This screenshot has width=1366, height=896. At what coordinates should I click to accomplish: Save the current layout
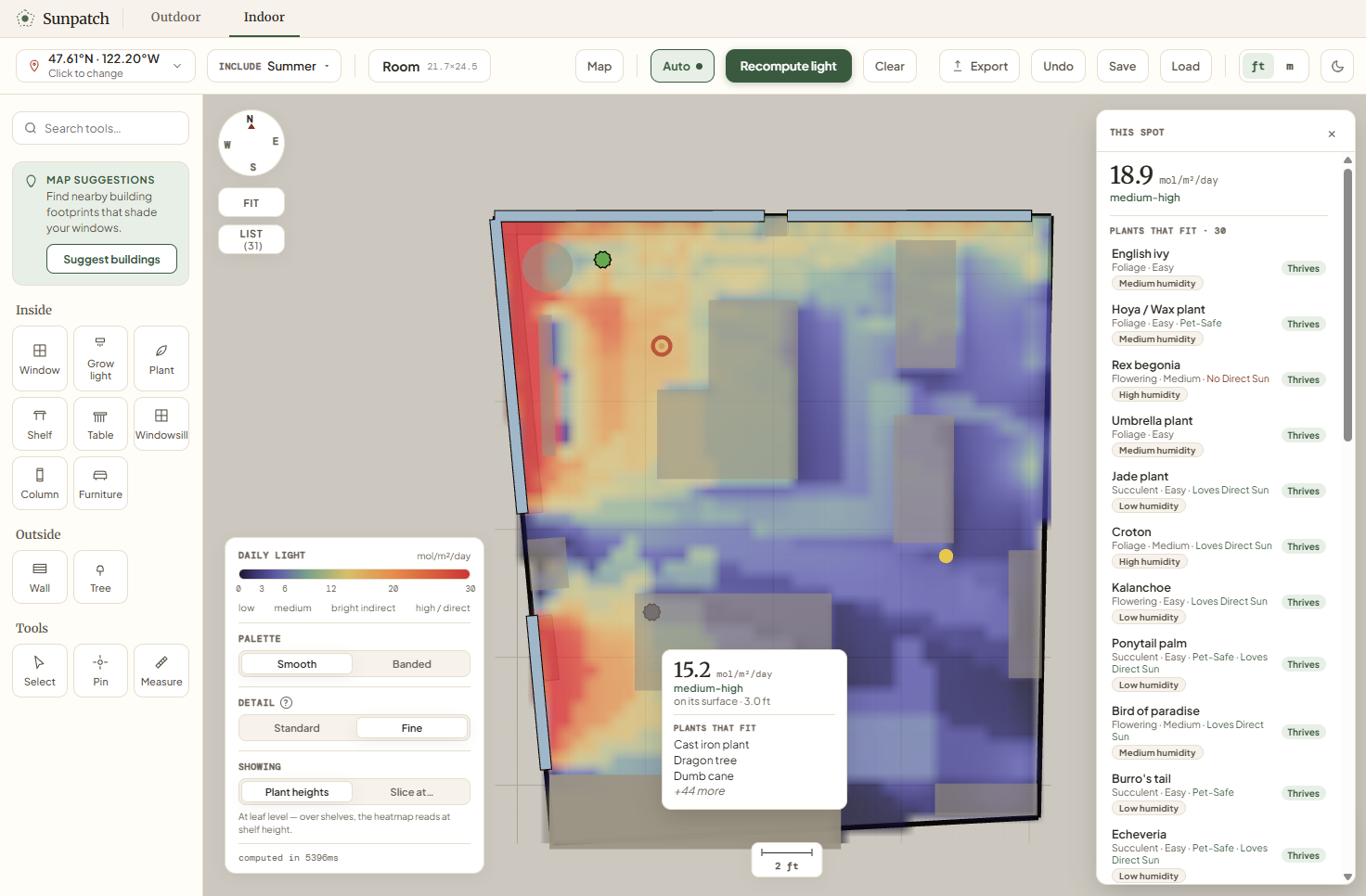point(1122,66)
